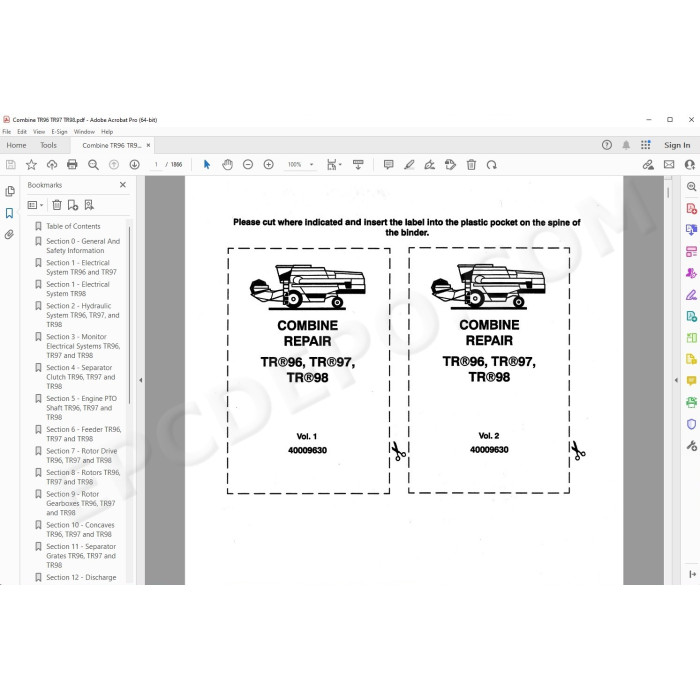Open Help question mark icon
This screenshot has width=700, height=700.
607,145
